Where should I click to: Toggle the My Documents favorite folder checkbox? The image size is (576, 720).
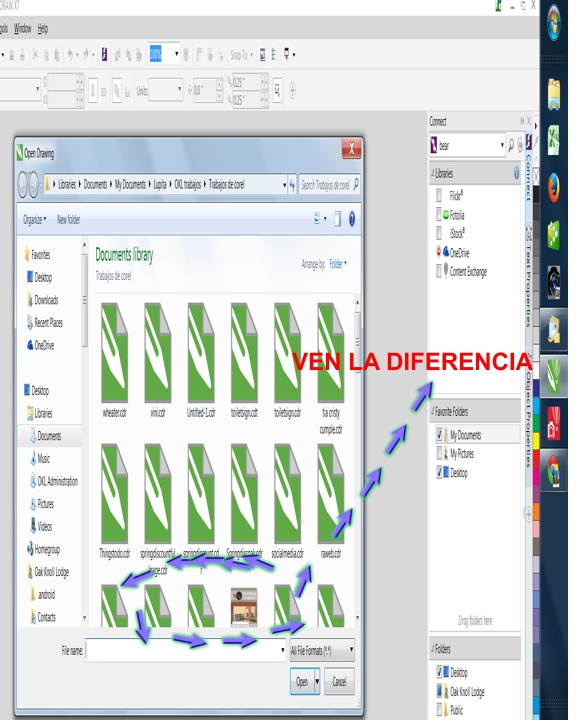(439, 434)
